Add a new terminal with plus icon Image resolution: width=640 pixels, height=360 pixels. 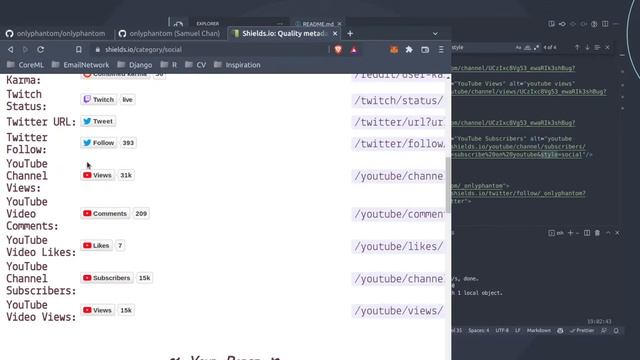570,233
